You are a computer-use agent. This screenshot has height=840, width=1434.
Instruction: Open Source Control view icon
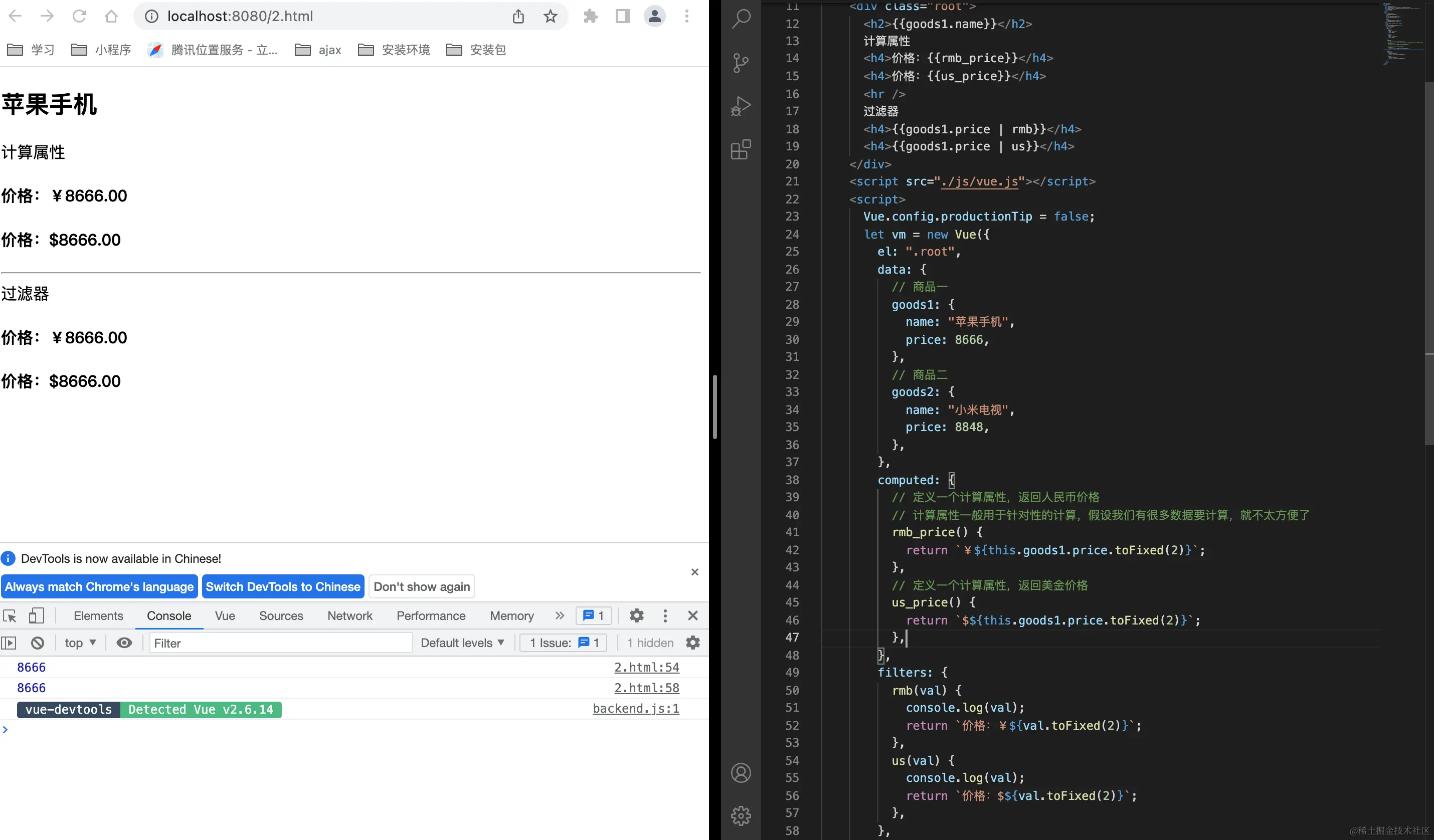(x=741, y=63)
